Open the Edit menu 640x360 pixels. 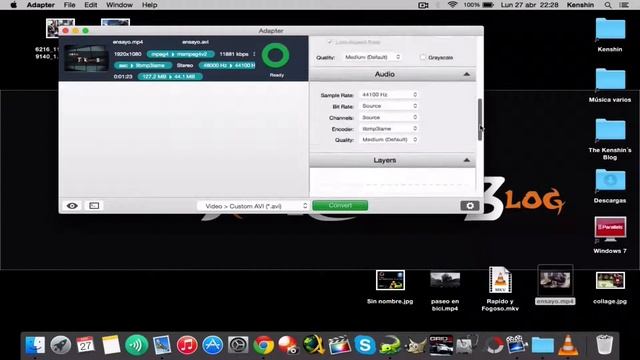point(91,5)
